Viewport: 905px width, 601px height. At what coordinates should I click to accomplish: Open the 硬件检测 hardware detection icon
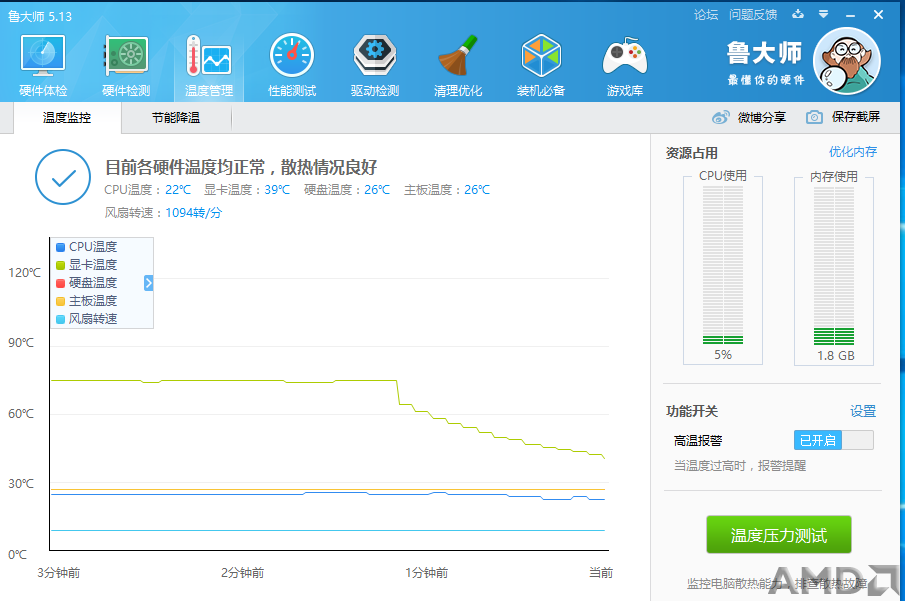point(126,55)
